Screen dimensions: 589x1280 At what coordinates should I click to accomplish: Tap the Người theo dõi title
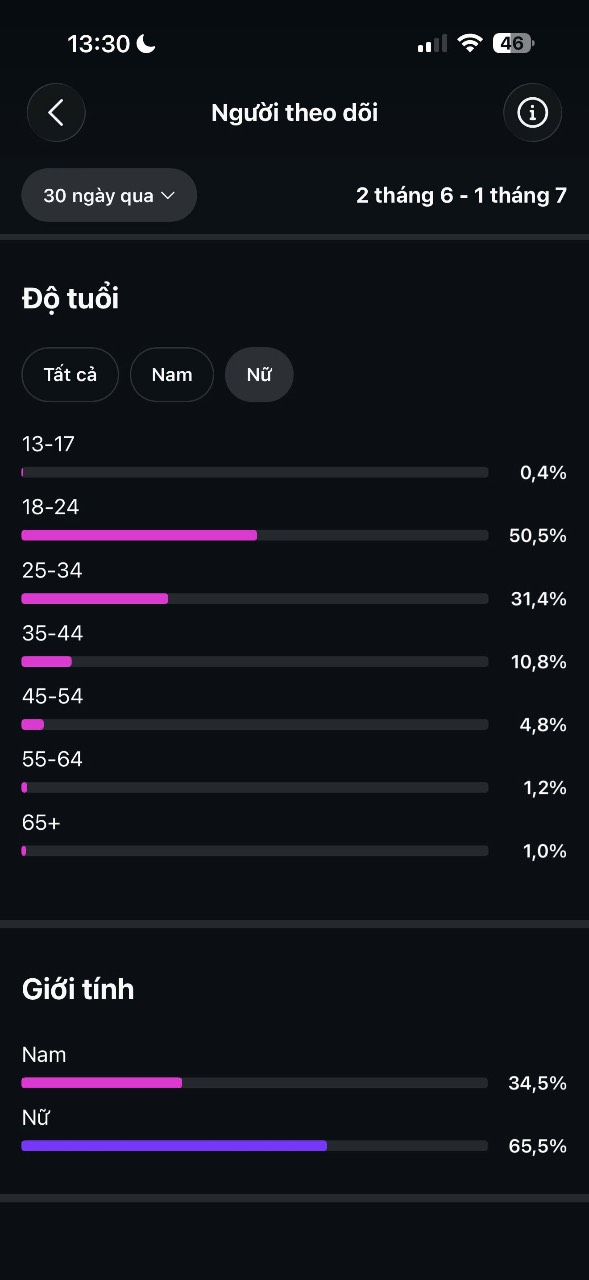click(x=295, y=113)
